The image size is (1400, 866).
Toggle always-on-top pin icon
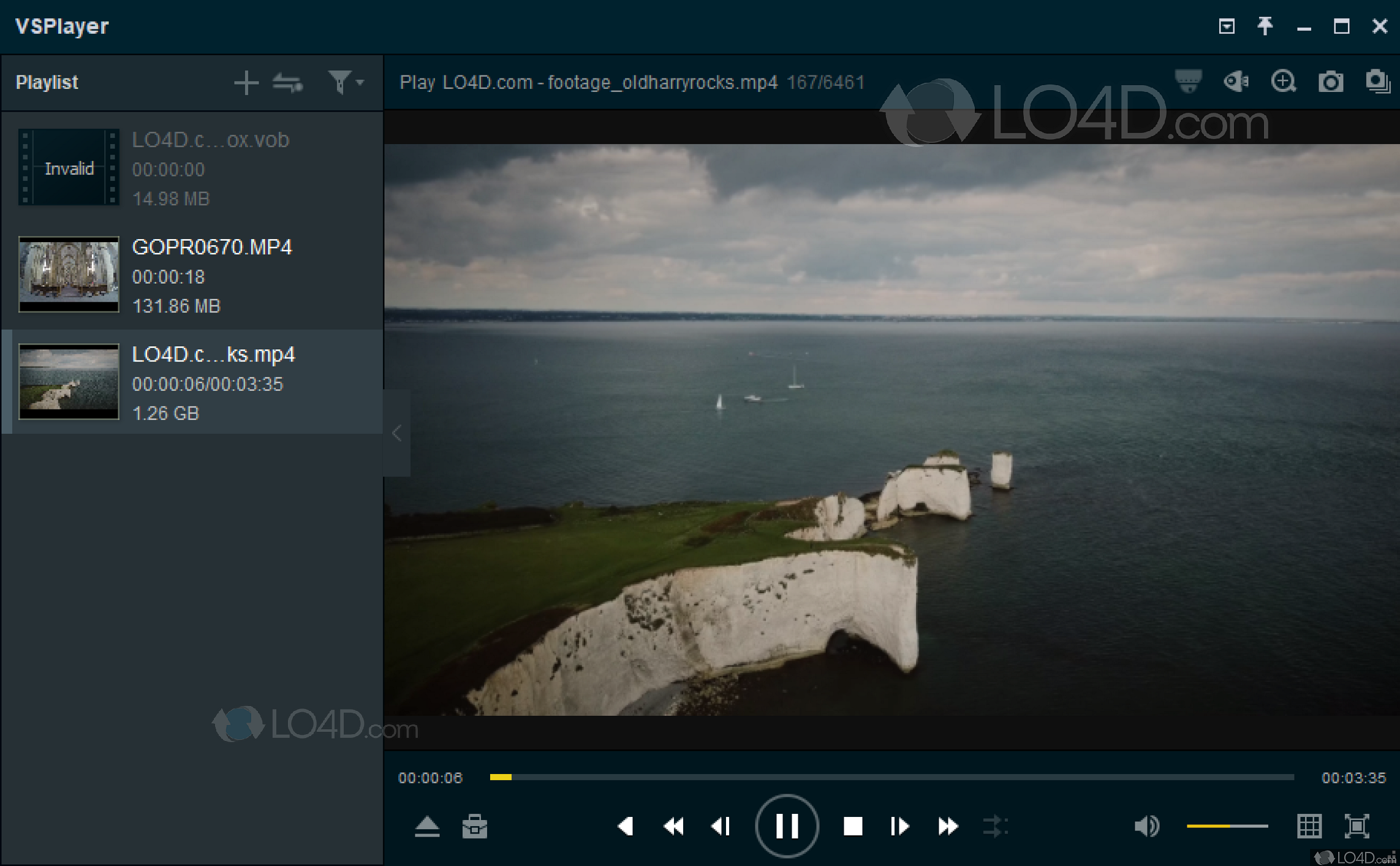[1265, 26]
